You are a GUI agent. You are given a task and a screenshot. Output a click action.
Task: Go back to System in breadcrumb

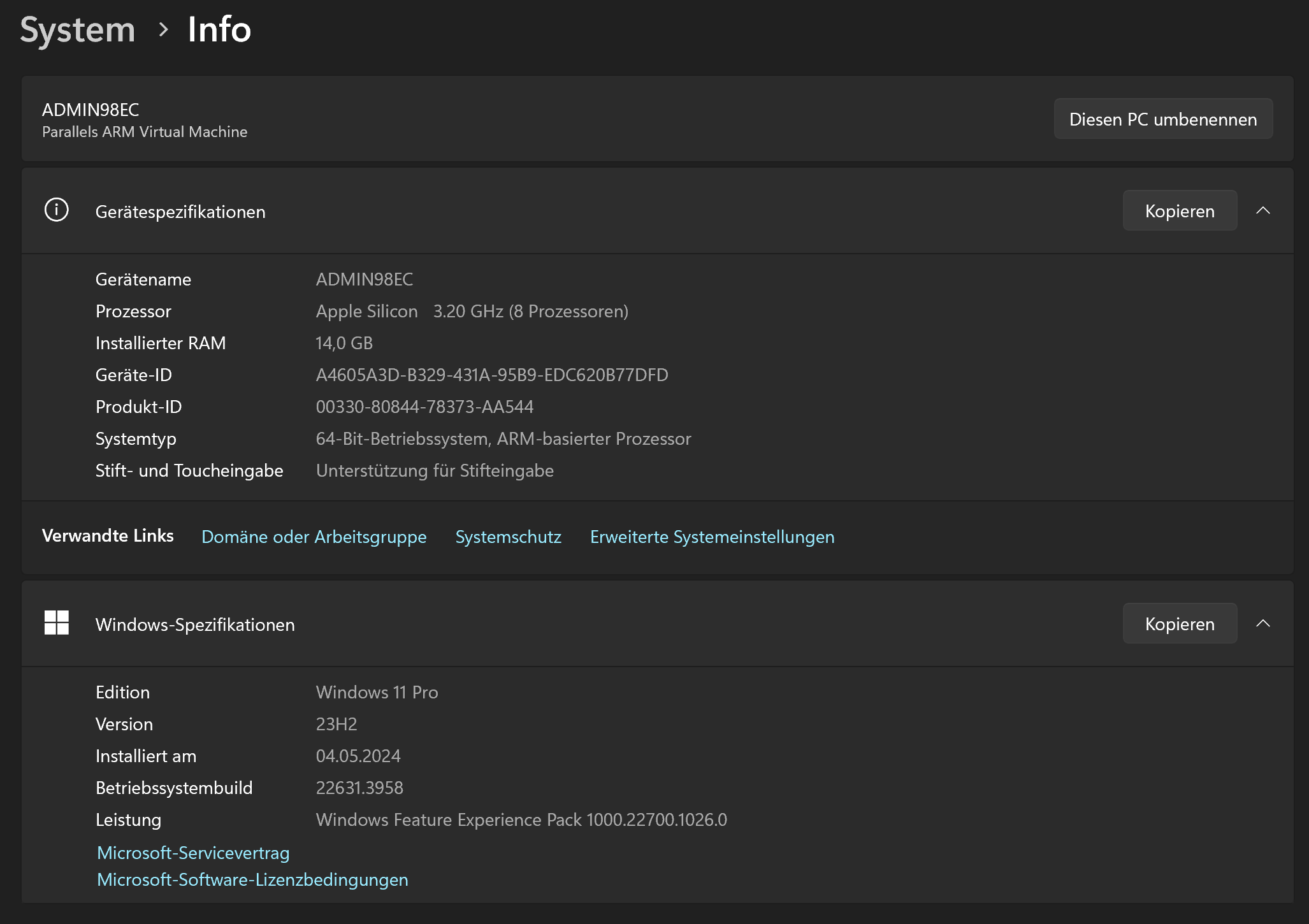78,30
